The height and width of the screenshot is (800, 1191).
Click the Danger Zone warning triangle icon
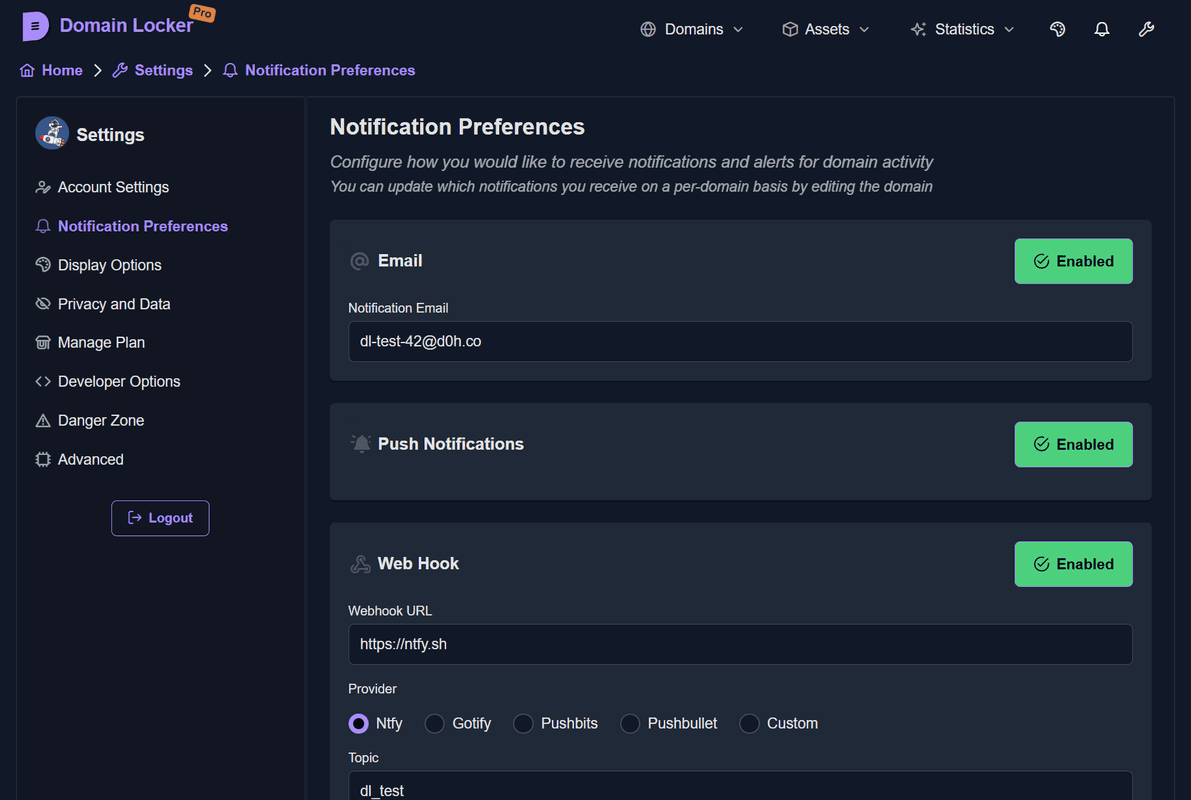coord(43,421)
